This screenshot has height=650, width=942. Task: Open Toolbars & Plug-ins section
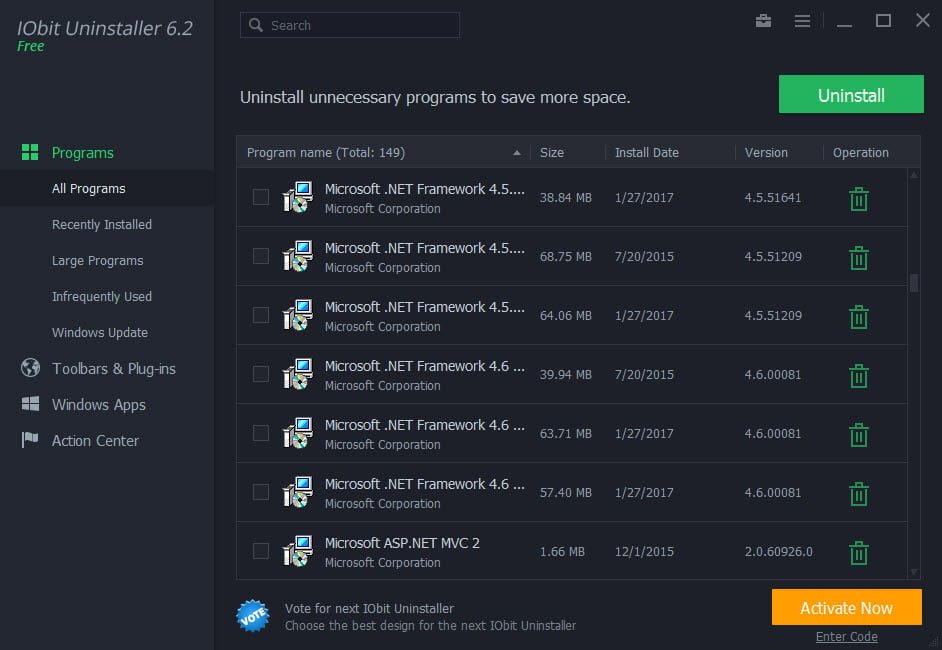pos(114,368)
